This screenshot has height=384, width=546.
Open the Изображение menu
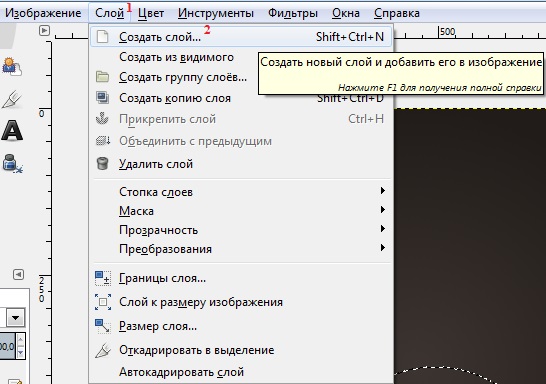pyautogui.click(x=43, y=13)
